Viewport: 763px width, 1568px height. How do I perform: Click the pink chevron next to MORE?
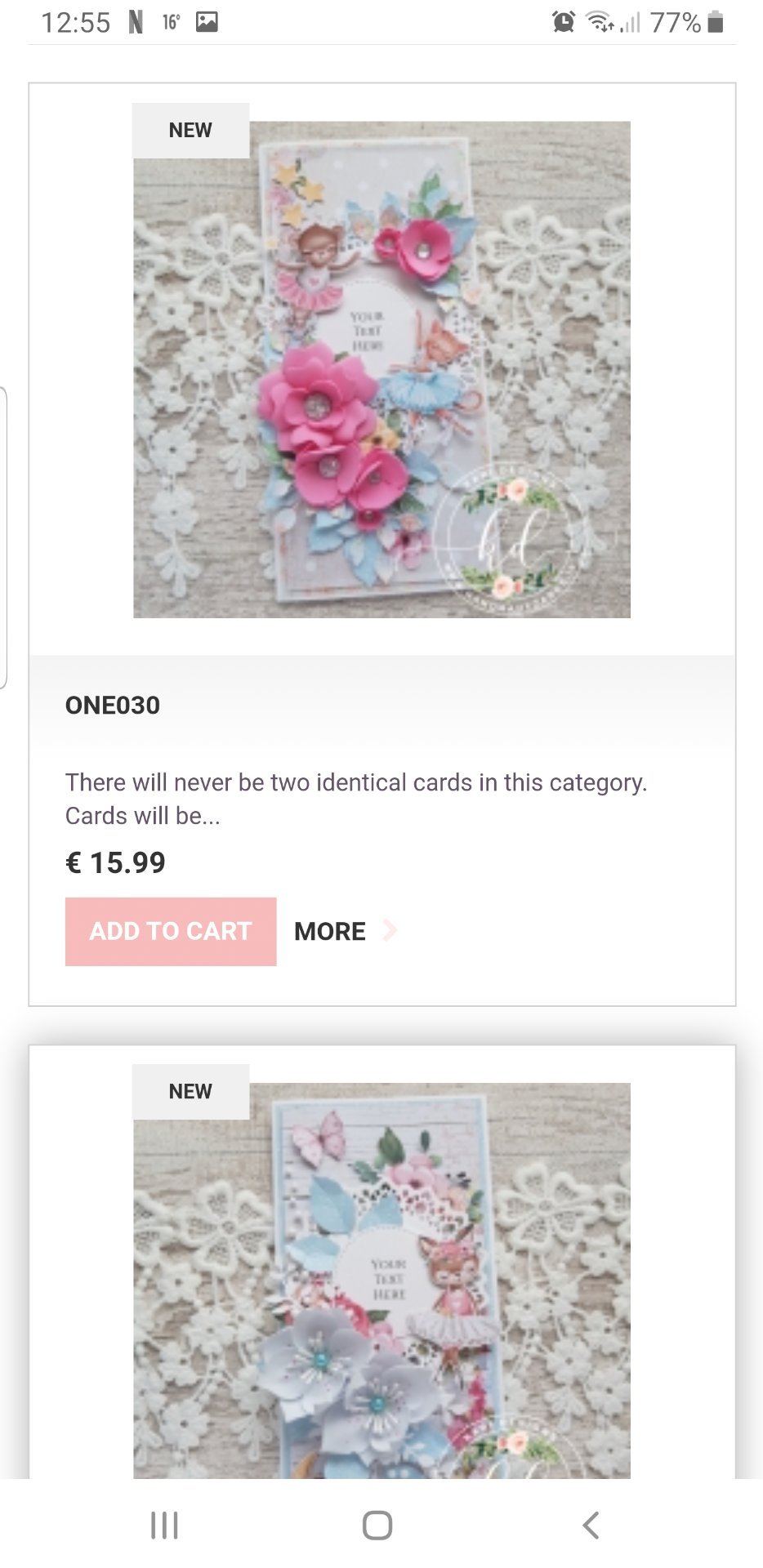(390, 930)
